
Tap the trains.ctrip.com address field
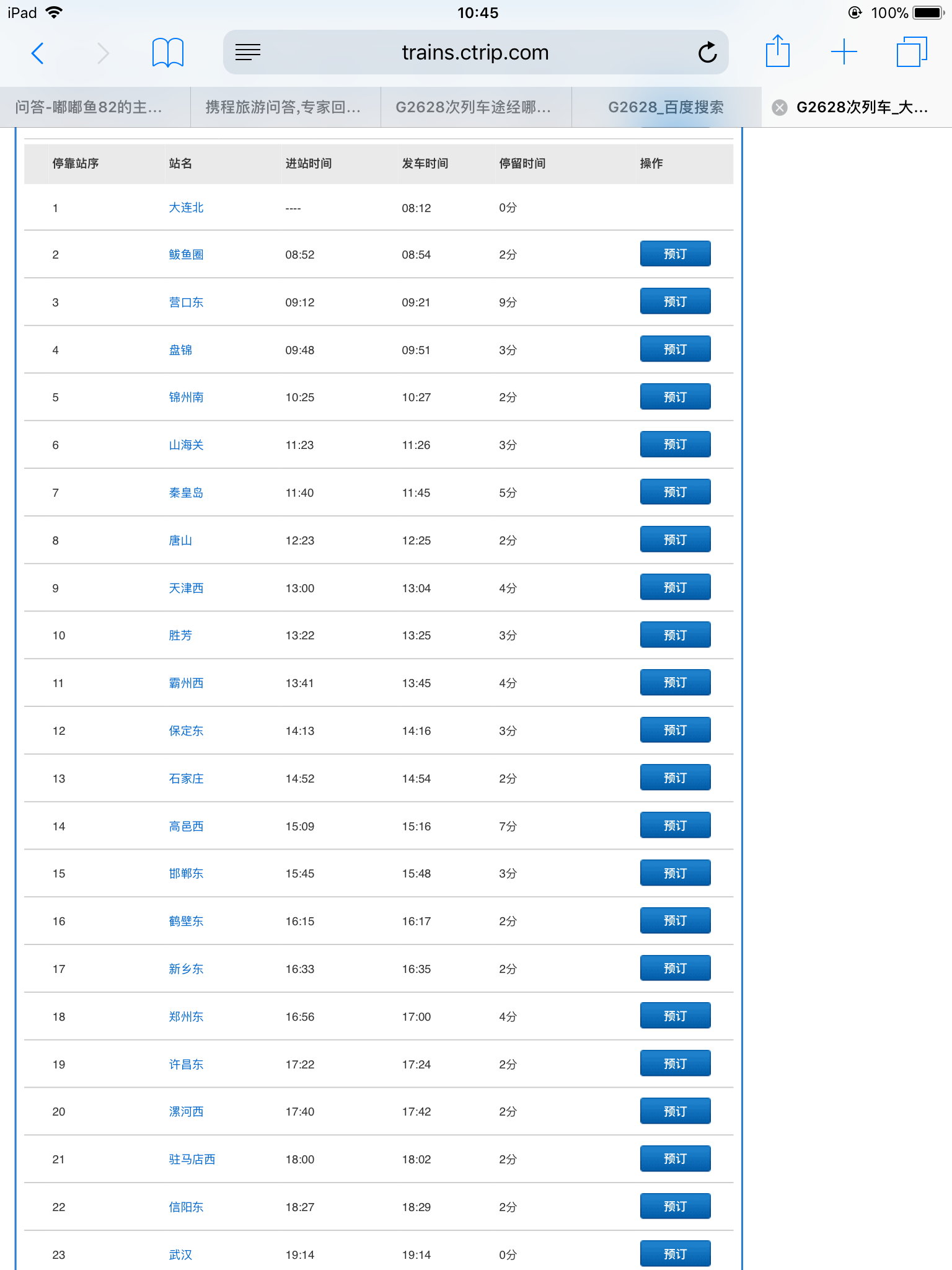475,53
